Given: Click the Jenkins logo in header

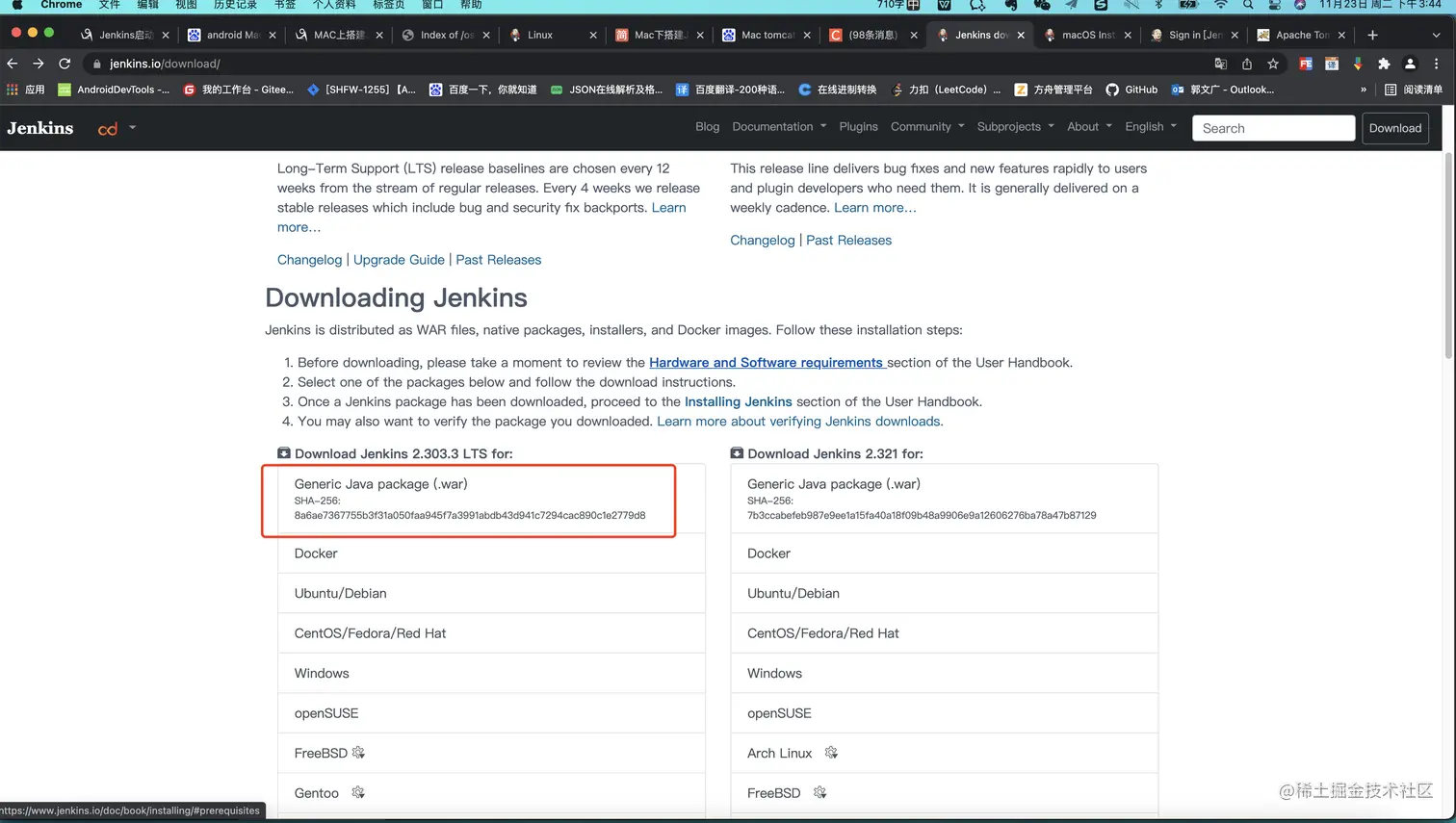Looking at the screenshot, I should (x=40, y=128).
